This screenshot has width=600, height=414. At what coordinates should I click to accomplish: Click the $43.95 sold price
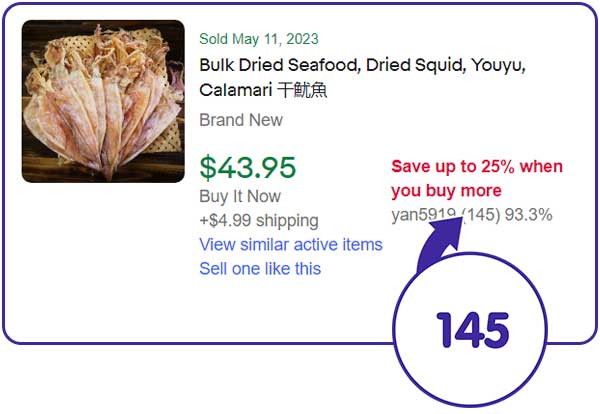coord(247,167)
